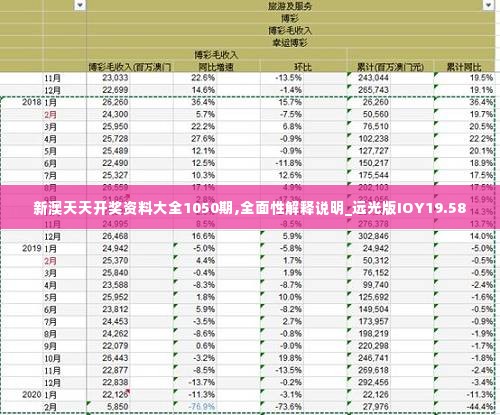
Task: Click the 2020 year label cell
Action: coord(32,395)
